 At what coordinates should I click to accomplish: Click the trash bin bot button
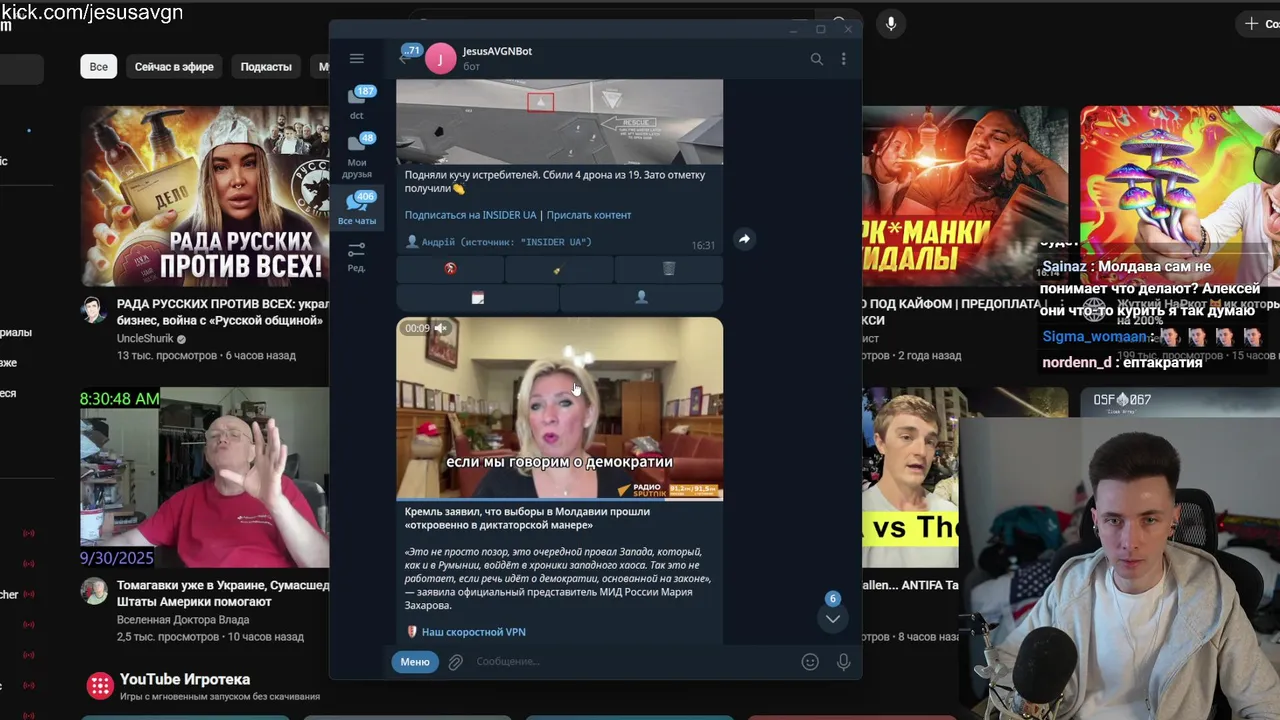click(x=668, y=269)
